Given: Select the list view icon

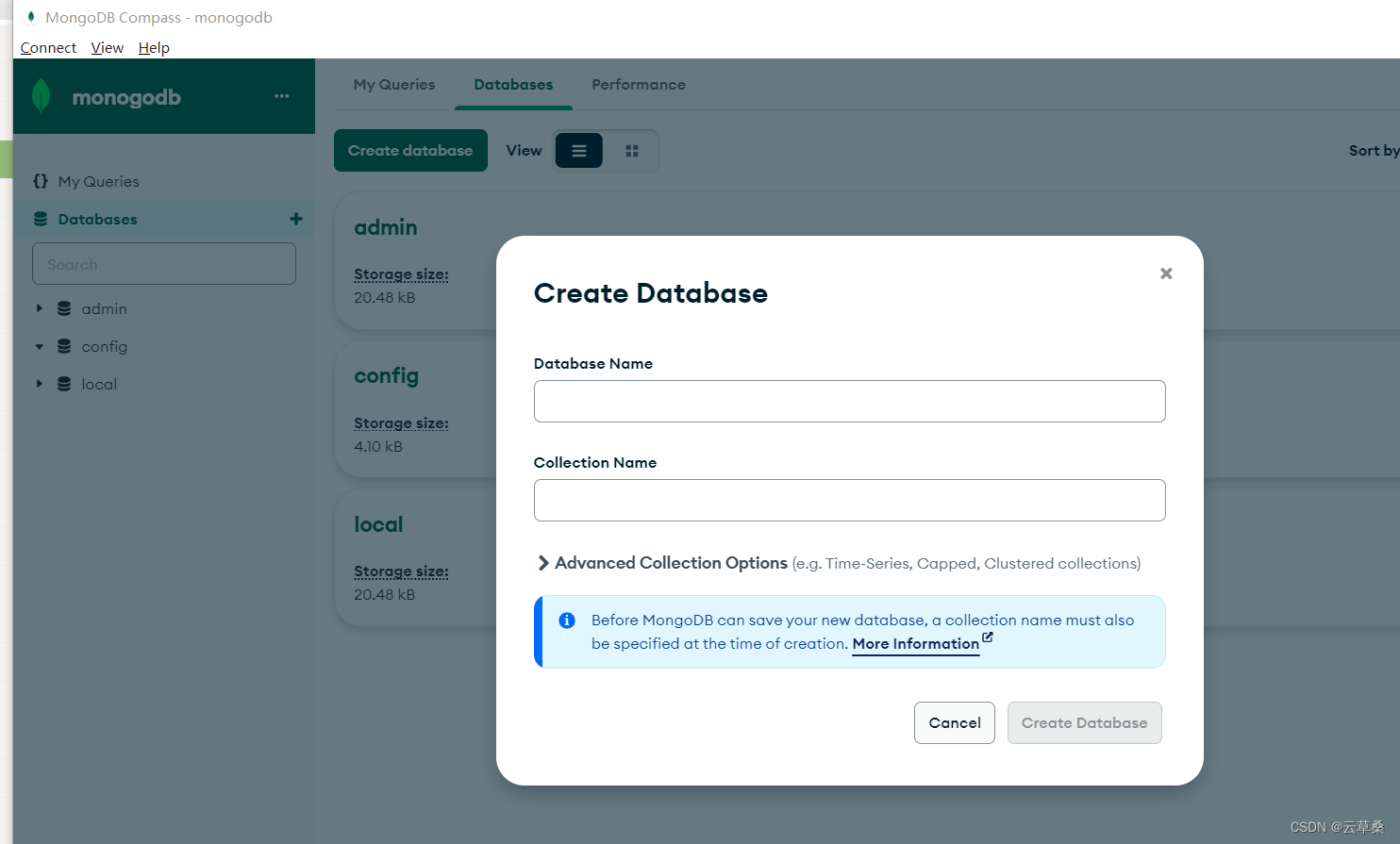Looking at the screenshot, I should click(x=578, y=150).
